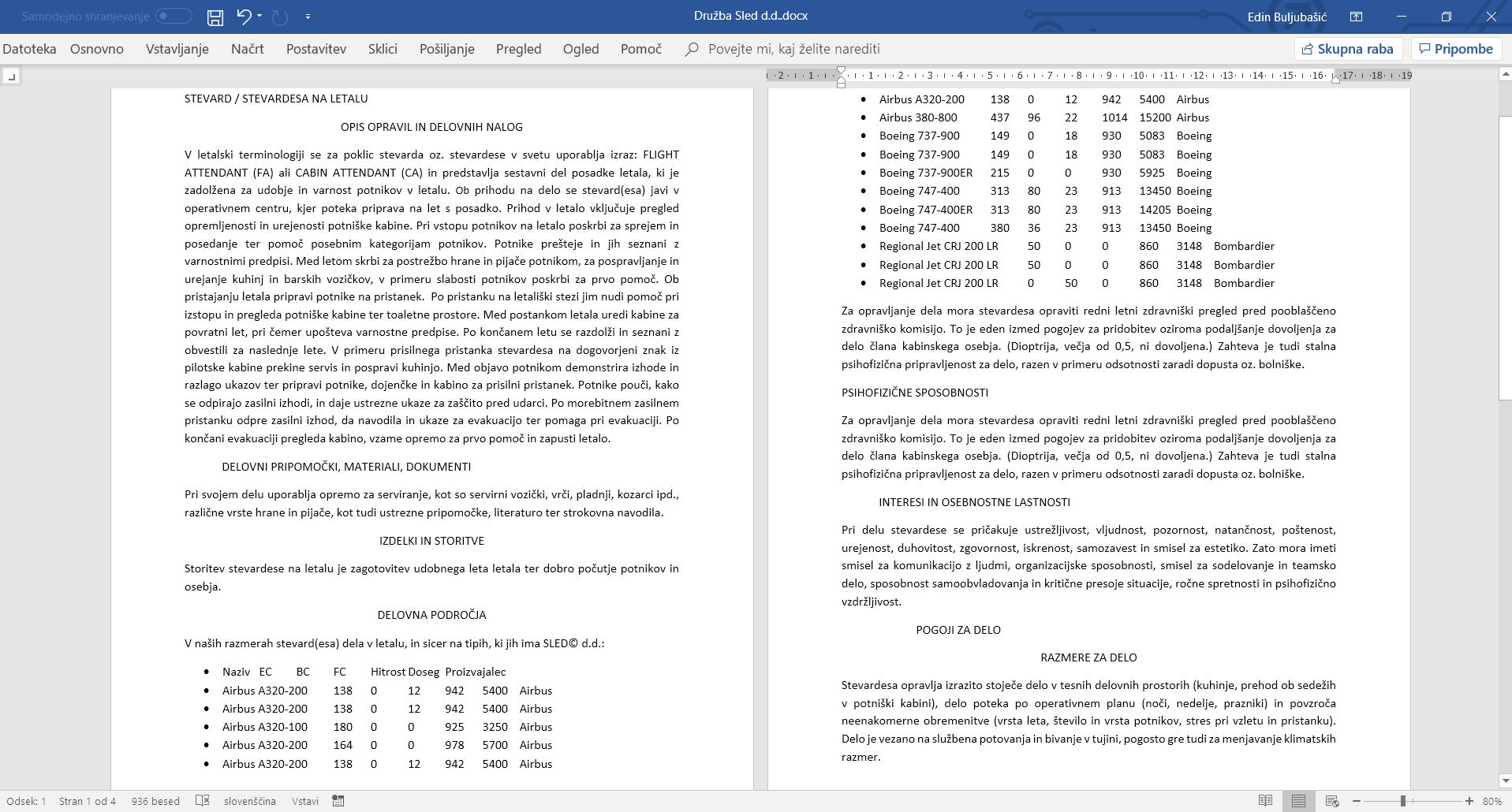Screen dimensions: 1512x812
Task: Switch to Read Mode view icon
Action: click(1266, 801)
